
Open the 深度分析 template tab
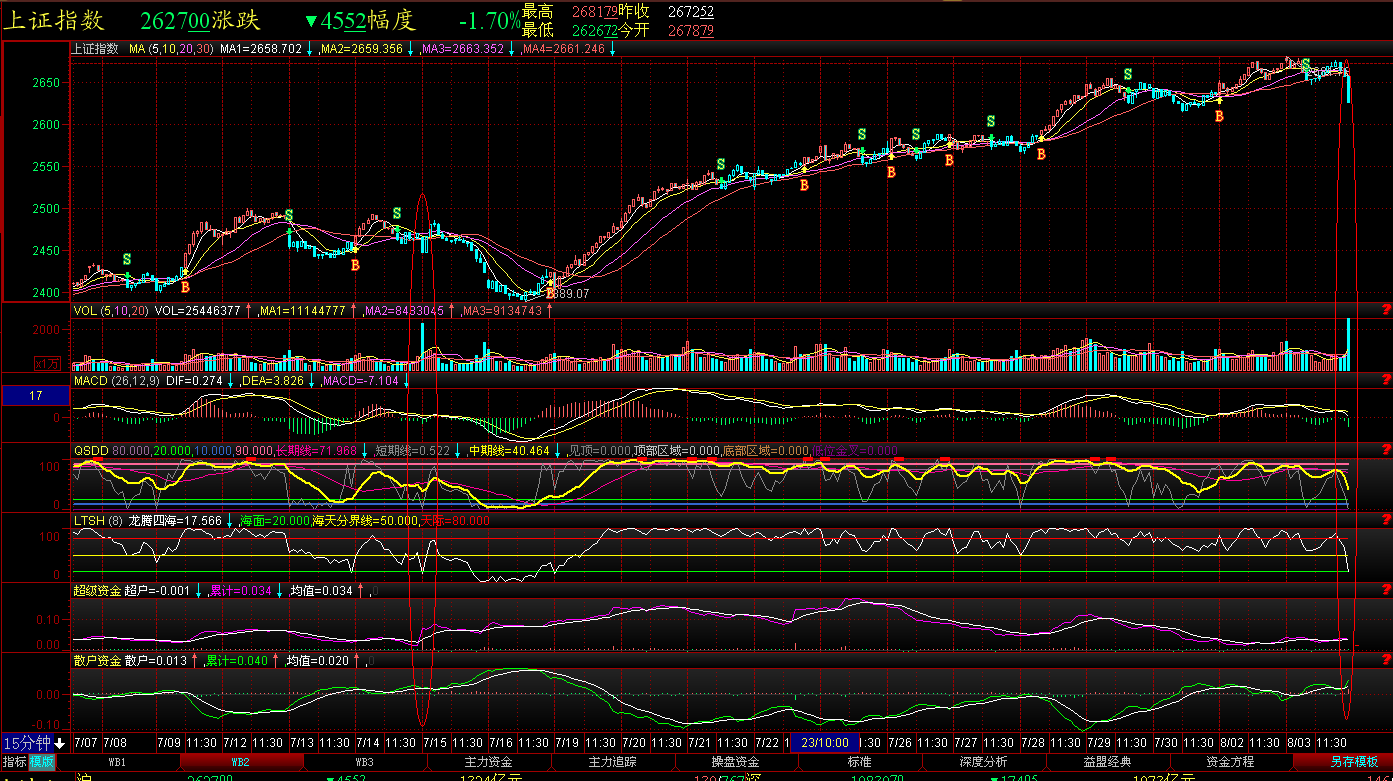[983, 762]
